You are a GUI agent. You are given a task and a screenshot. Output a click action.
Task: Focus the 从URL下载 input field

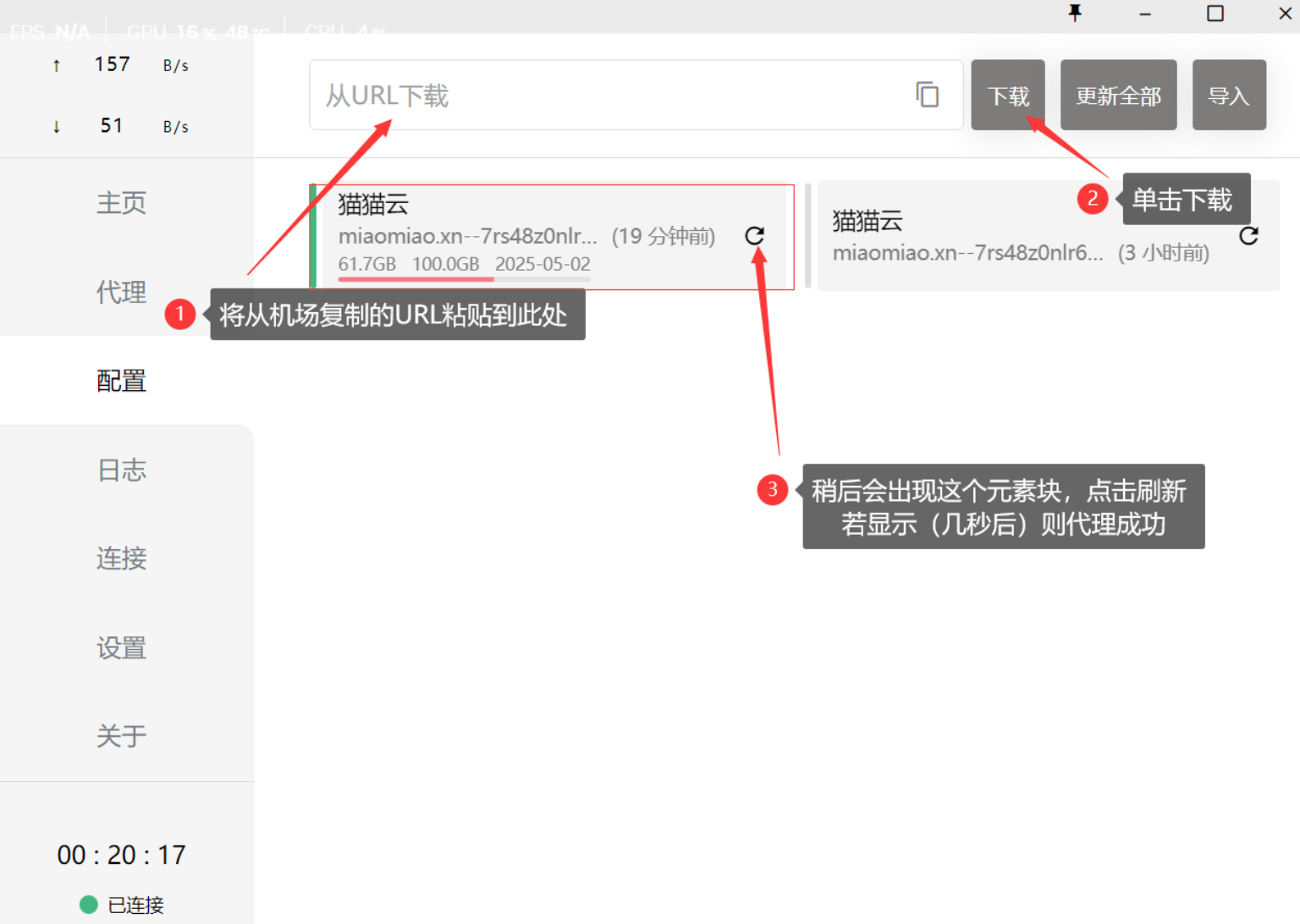point(609,96)
